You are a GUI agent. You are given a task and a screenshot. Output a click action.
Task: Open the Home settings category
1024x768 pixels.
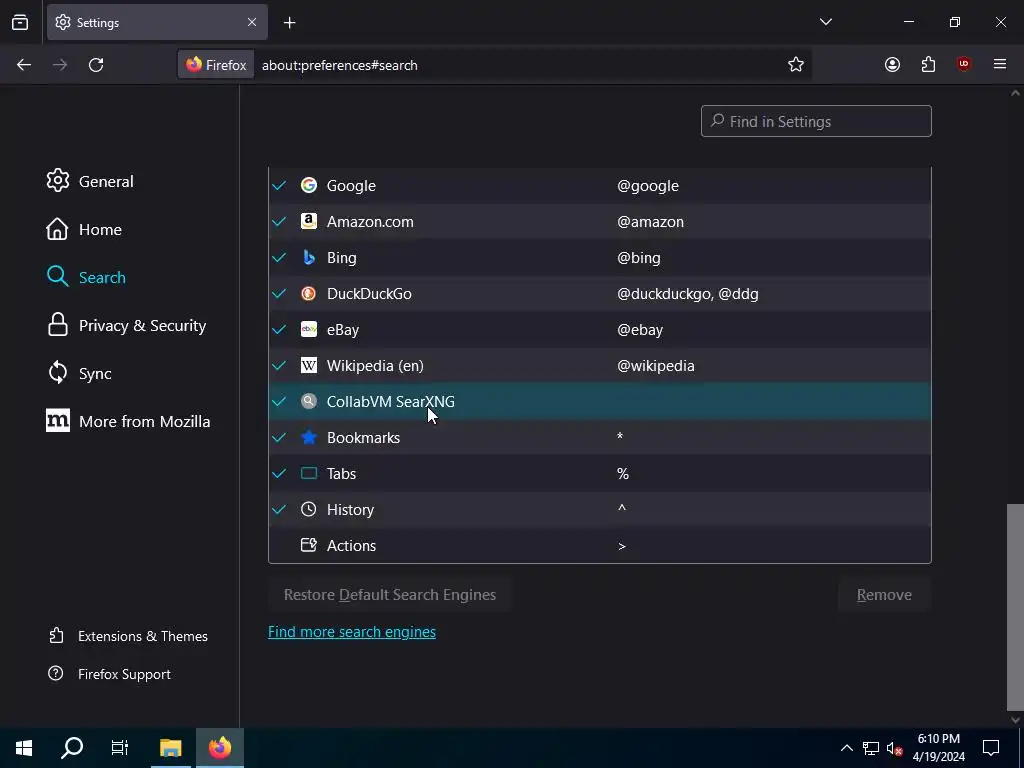84,229
